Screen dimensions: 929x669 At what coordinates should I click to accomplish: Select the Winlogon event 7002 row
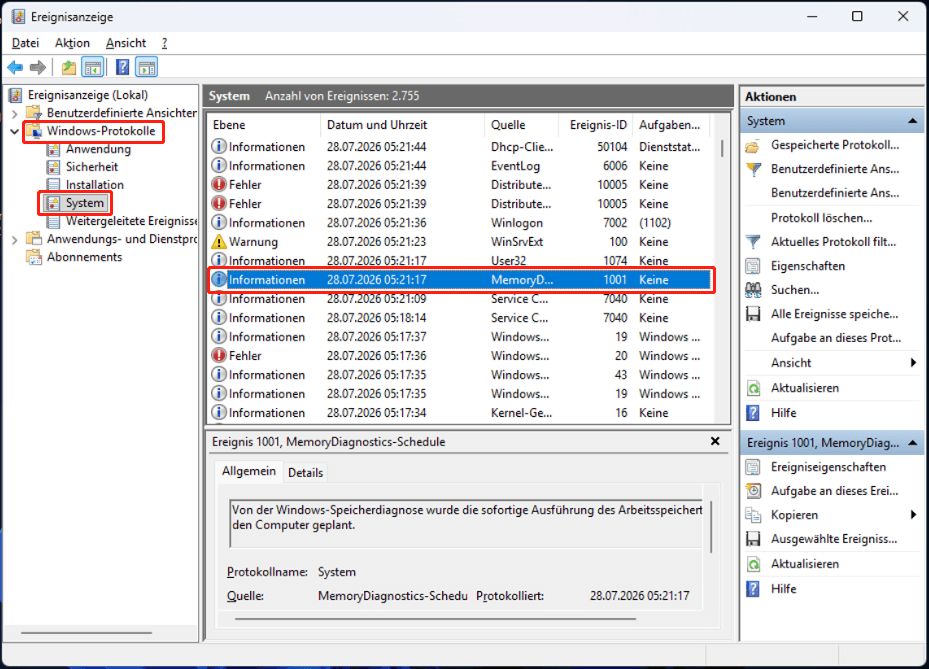coord(460,222)
